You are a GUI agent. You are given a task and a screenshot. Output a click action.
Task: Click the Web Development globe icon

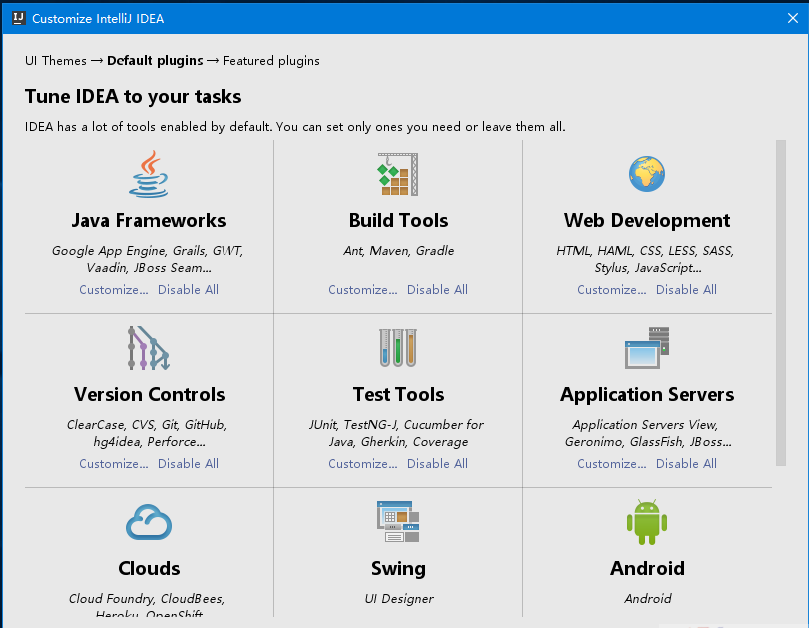pyautogui.click(x=647, y=174)
